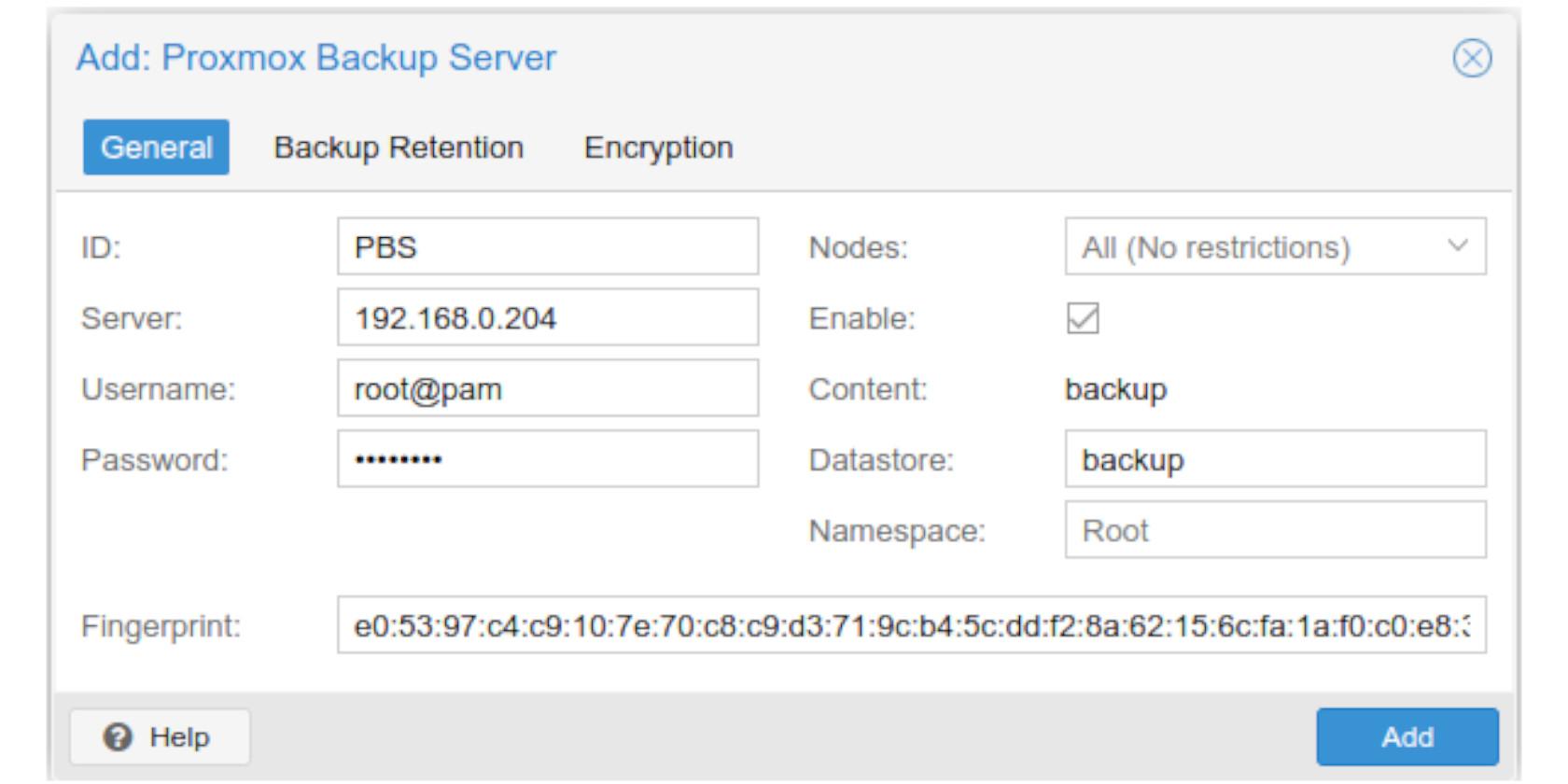
Task: Click the Fingerprint label
Action: 161,626
